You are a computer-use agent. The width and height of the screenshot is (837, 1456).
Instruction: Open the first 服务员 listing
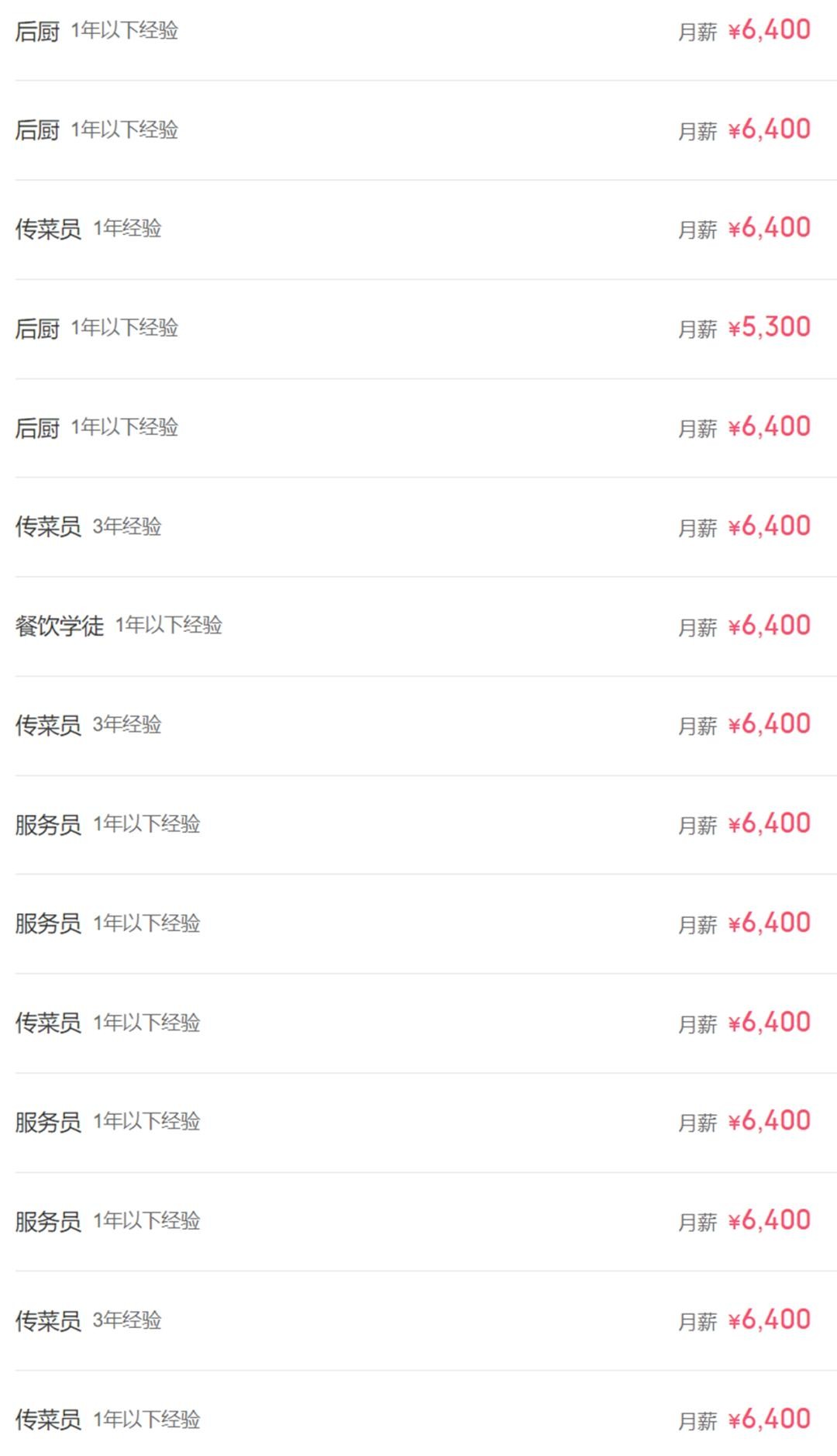tap(48, 824)
